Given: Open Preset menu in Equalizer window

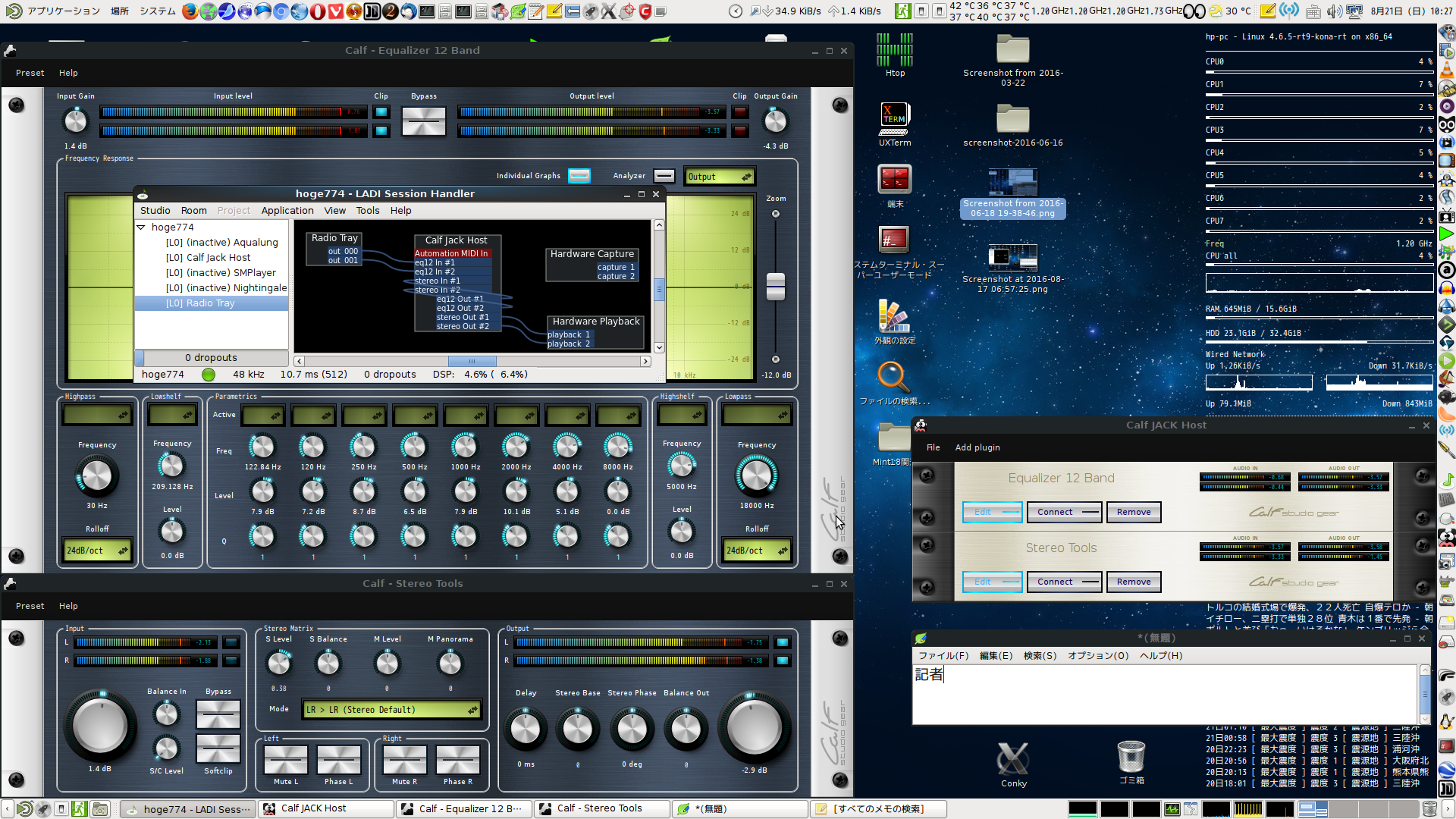Looking at the screenshot, I should 30,74.
